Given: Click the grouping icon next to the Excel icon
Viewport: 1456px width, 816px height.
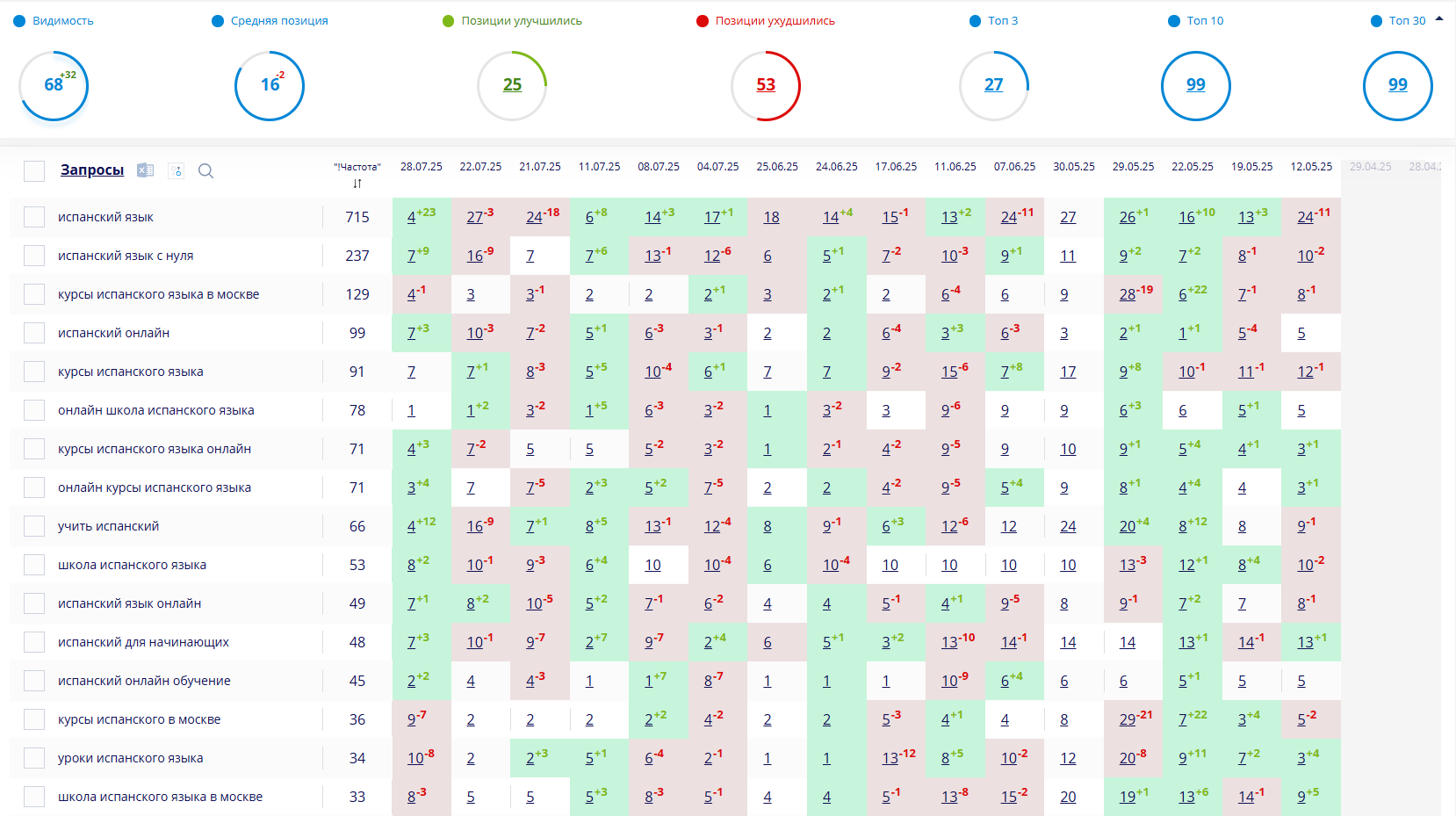Looking at the screenshot, I should [x=177, y=170].
